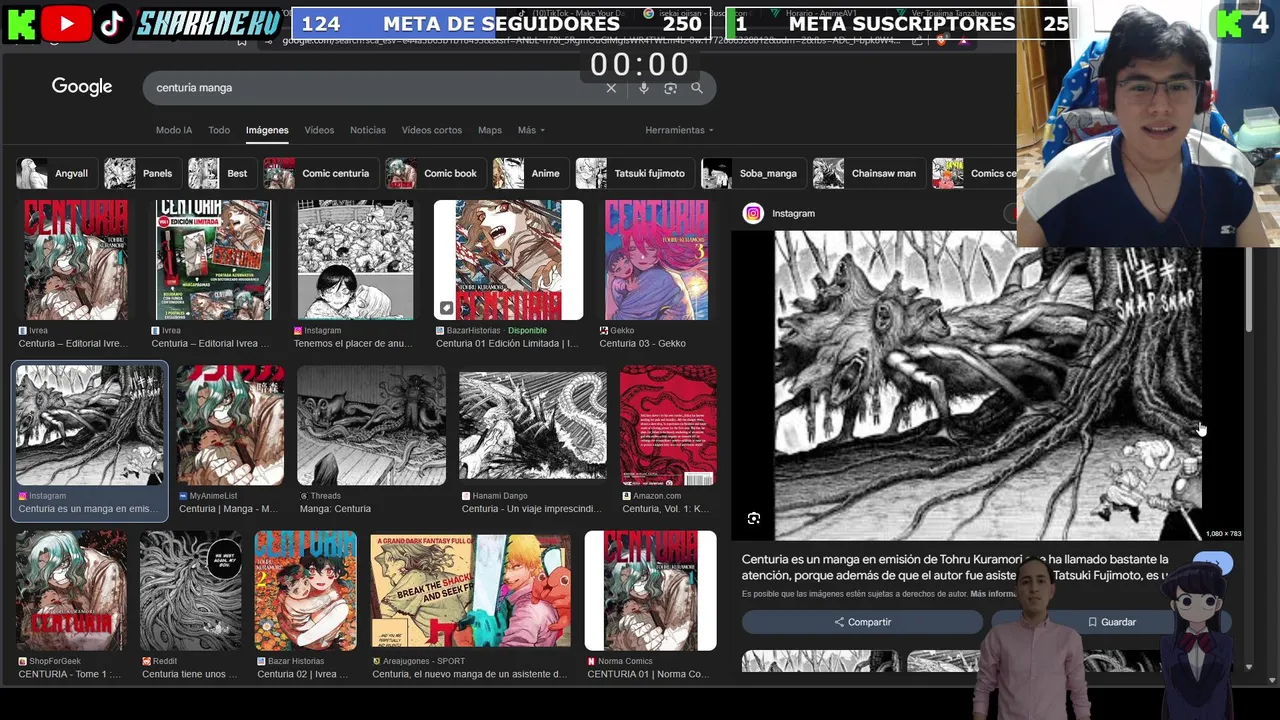Open the Herramientas dropdown
The image size is (1280, 720).
point(679,130)
